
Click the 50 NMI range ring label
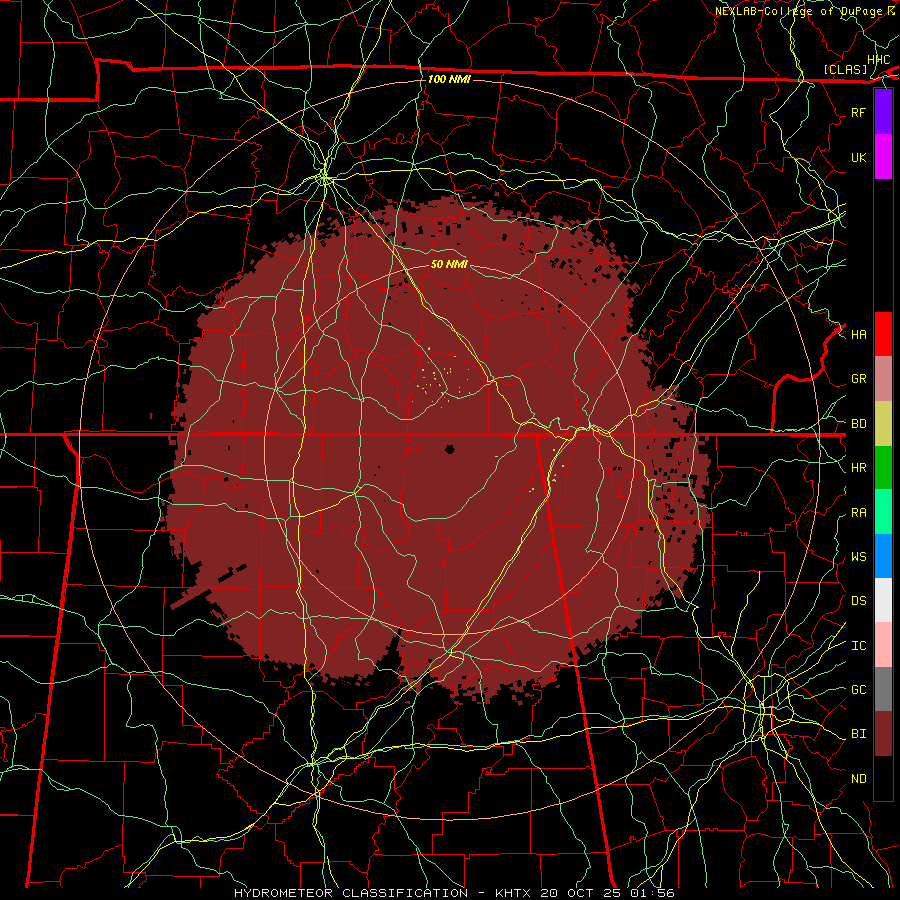[449, 264]
